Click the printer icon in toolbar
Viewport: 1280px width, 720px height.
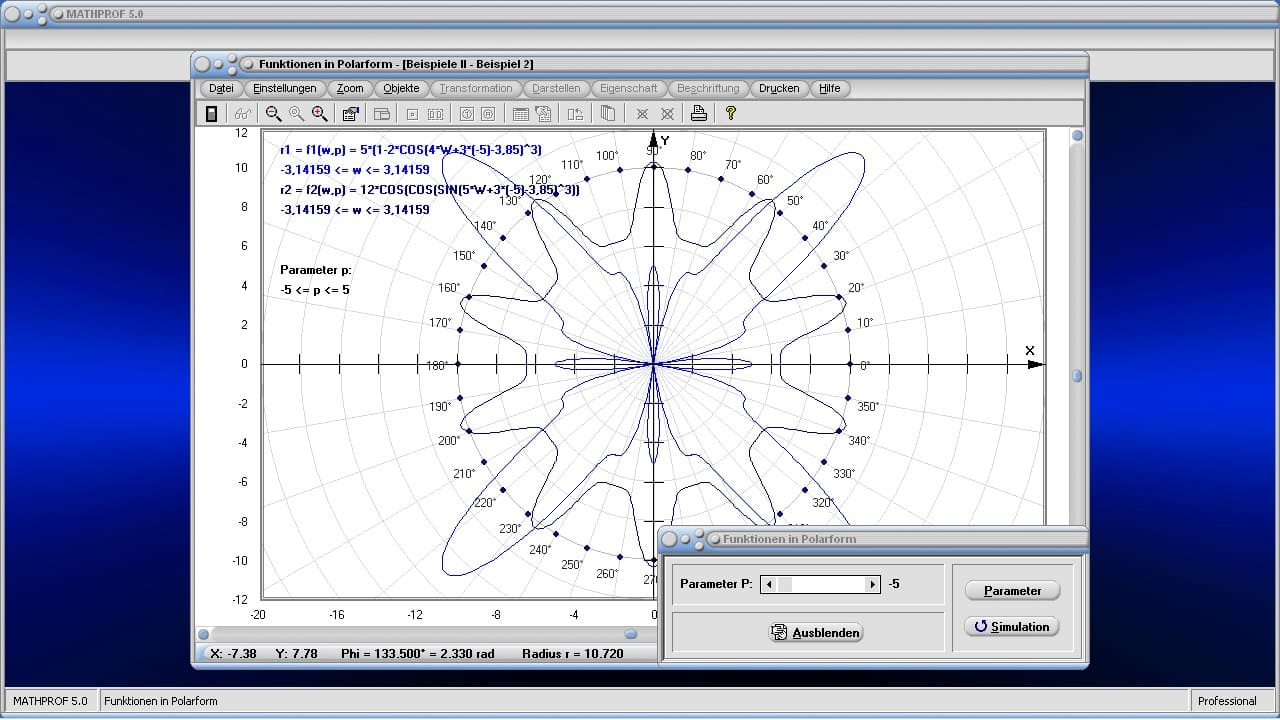699,114
